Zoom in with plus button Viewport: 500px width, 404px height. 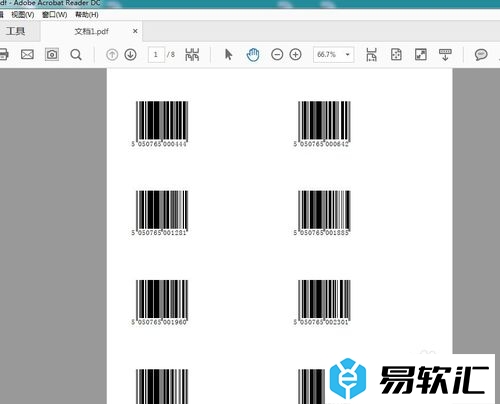tap(295, 54)
